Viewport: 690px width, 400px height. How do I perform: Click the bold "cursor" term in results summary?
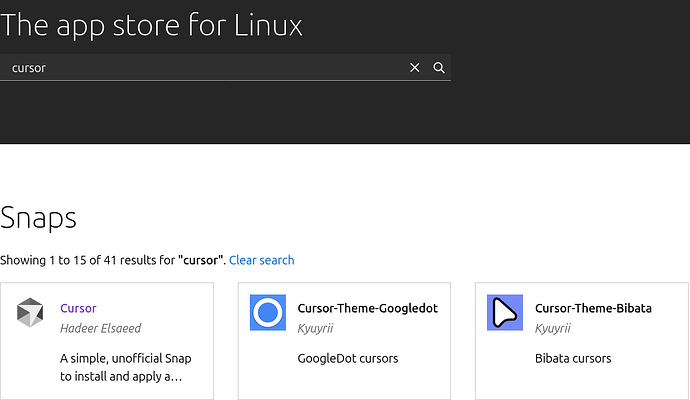coord(201,260)
